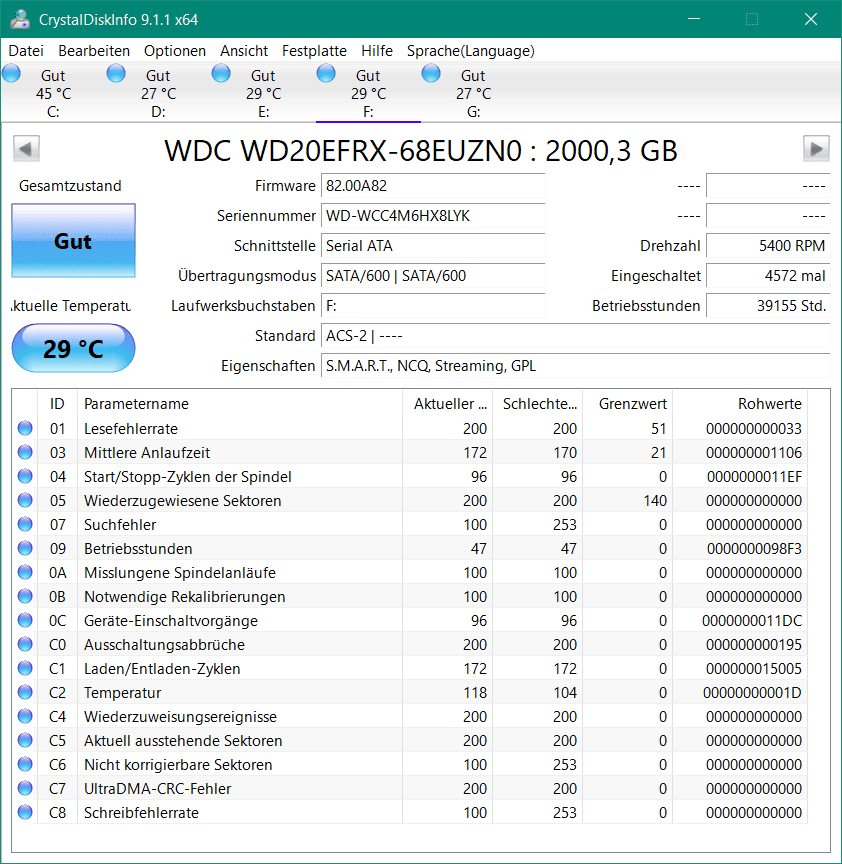This screenshot has height=864, width=842.
Task: Click the Gut overall health status button
Action: coord(73,241)
